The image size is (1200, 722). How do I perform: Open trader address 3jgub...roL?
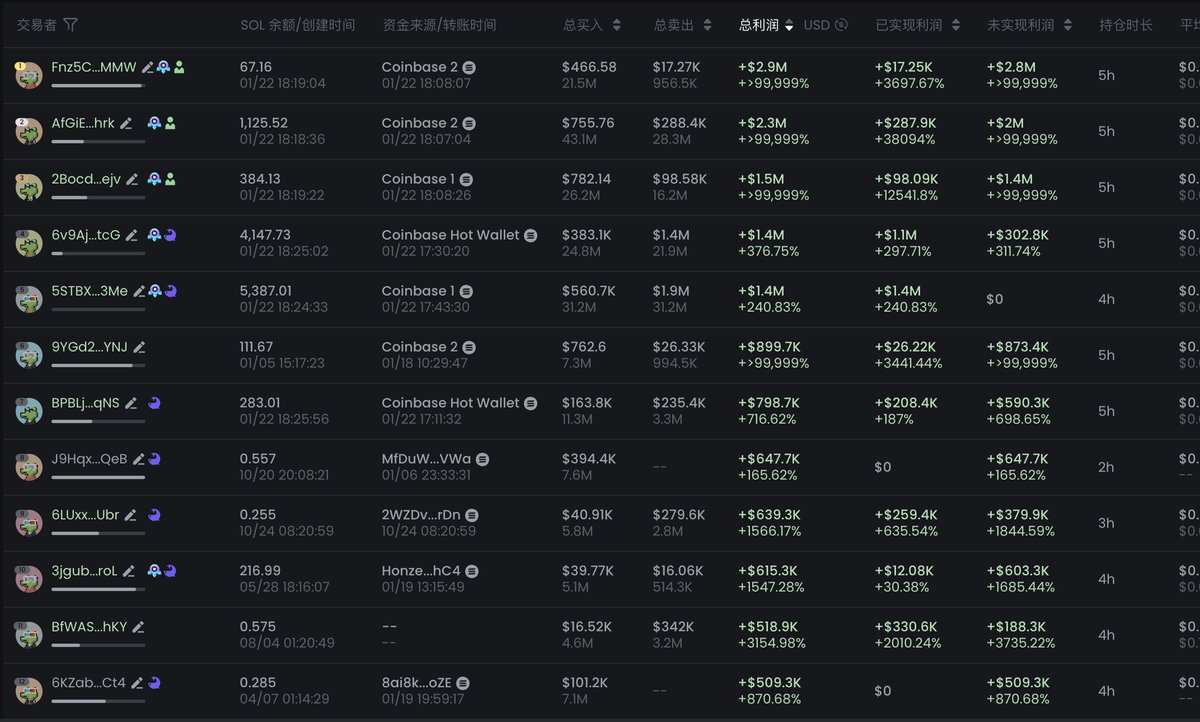click(84, 571)
